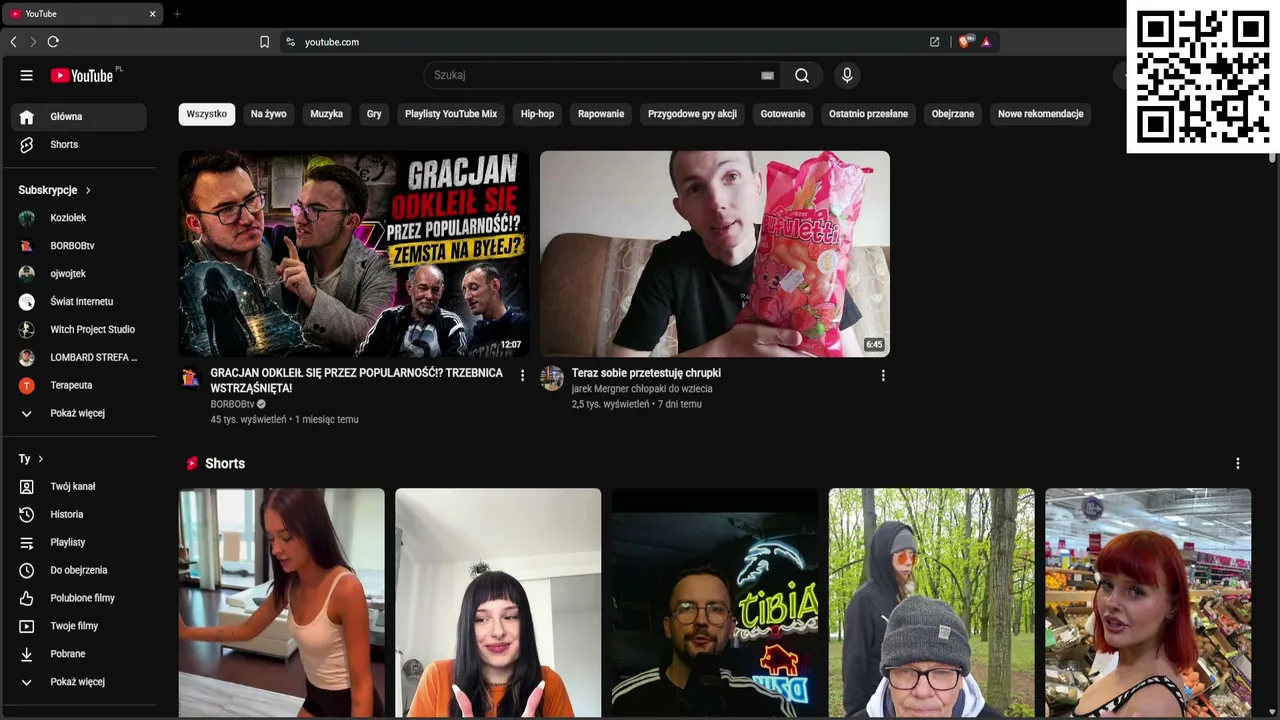Filter by Ostatnio przesłane chip
1280x720 pixels.
(869, 114)
